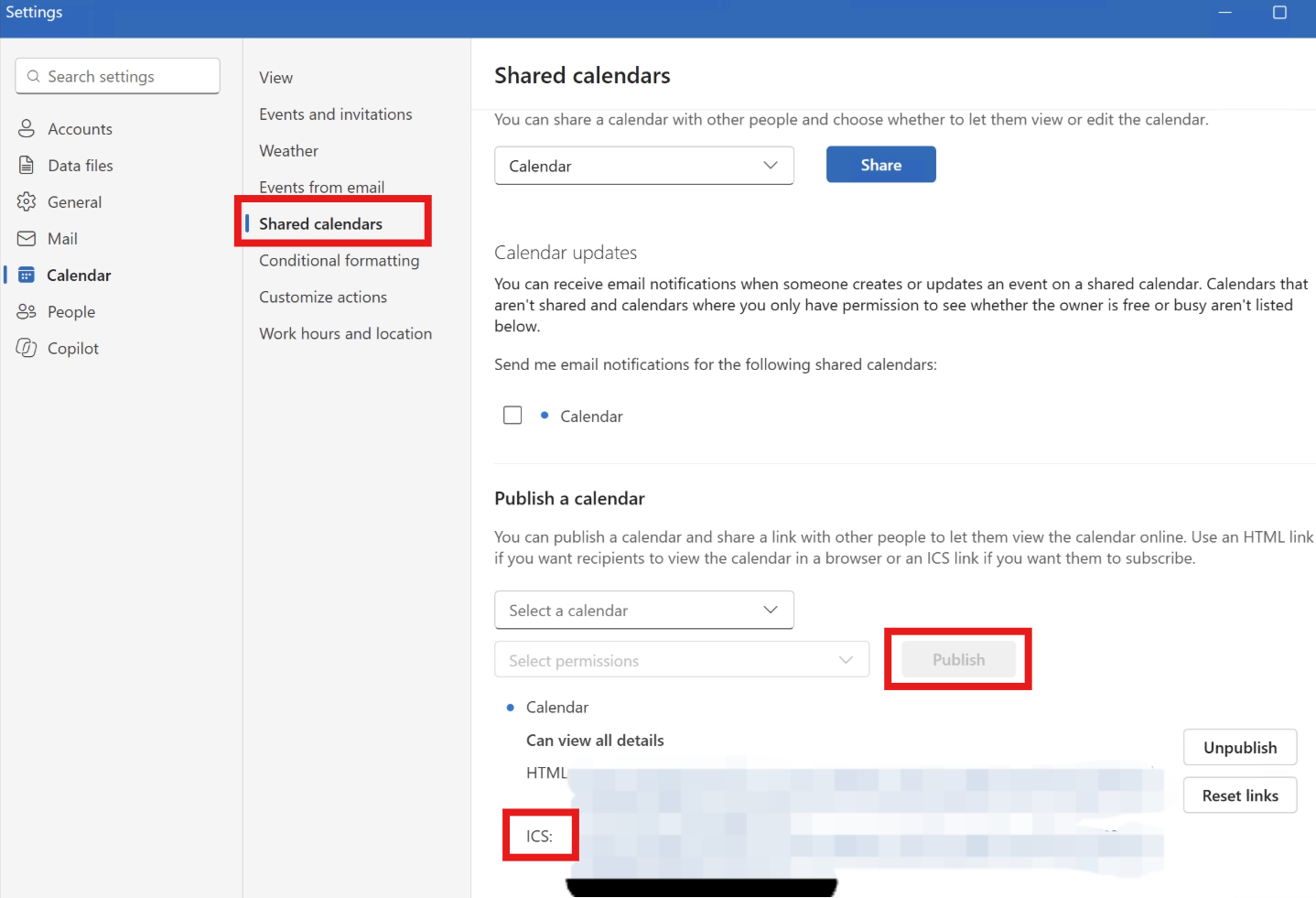Minimize the Settings window
The width and height of the screenshot is (1316, 898).
(1224, 13)
